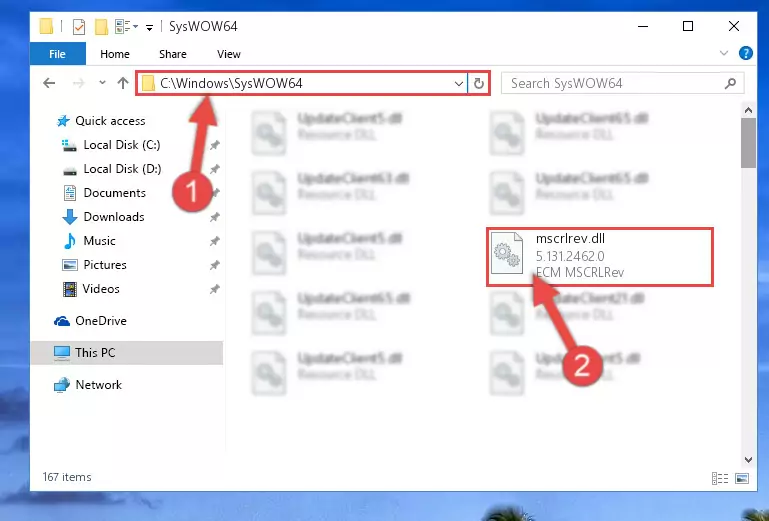Open Videos in the navigation pane

[91, 289]
